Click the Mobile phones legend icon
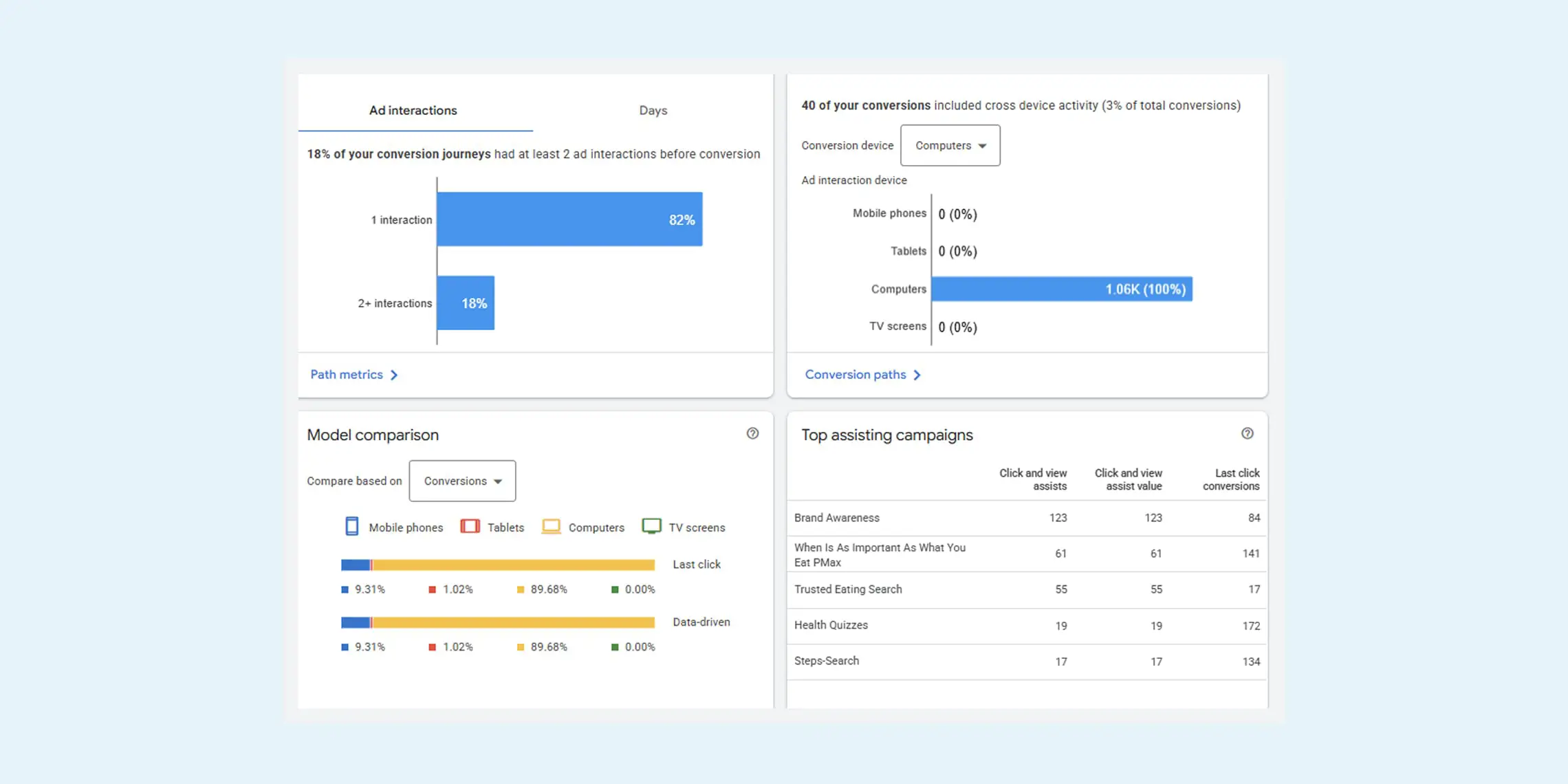Screen dimensions: 1568x784 pos(351,527)
